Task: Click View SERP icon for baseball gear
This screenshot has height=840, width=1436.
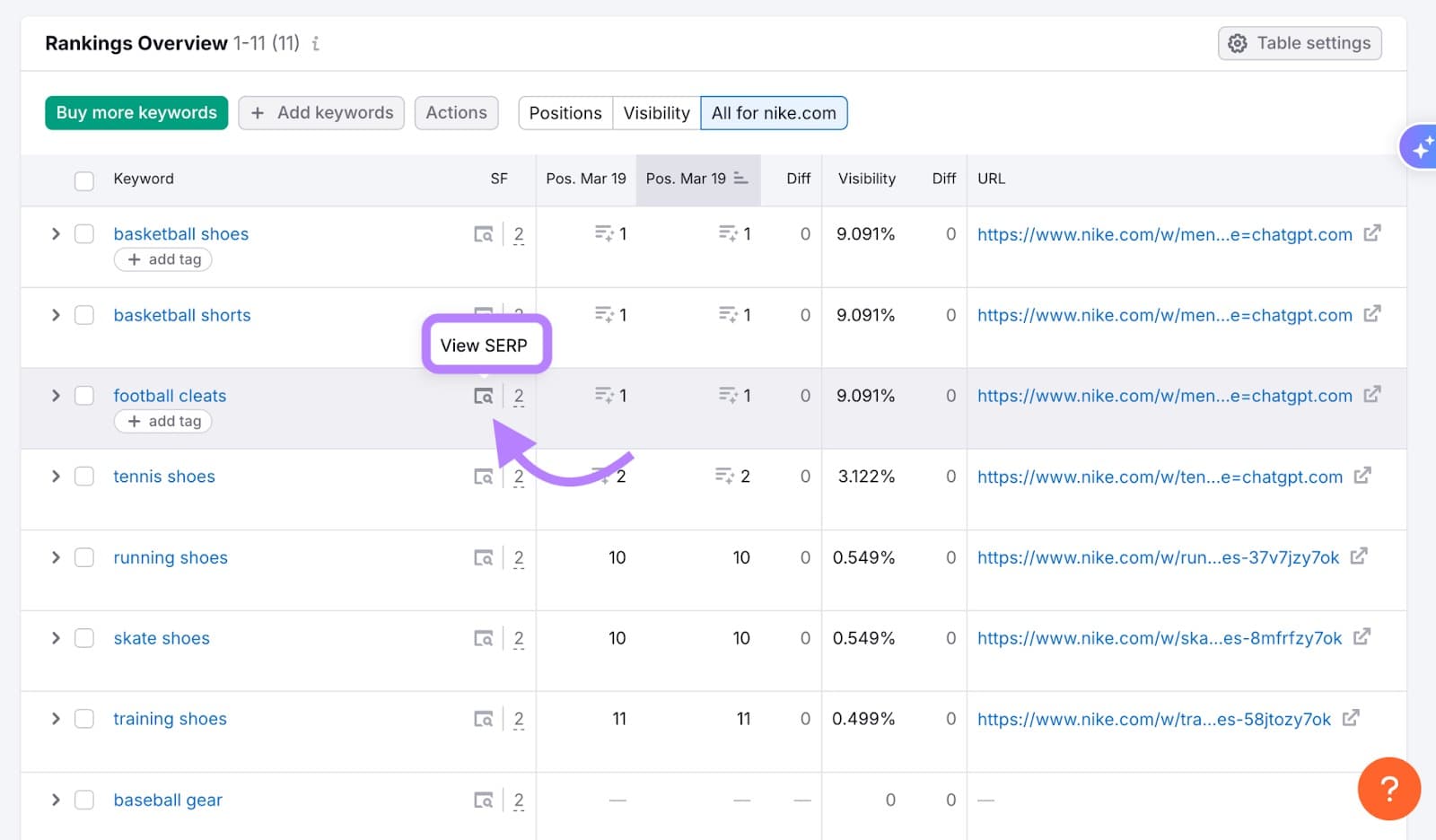Action: tap(483, 800)
